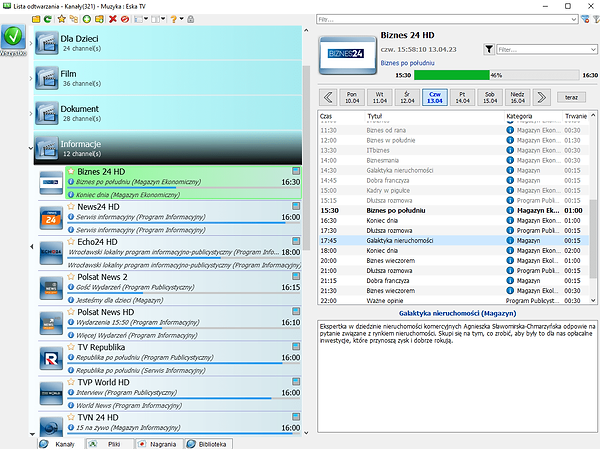The height and width of the screenshot is (449, 600).
Task: Toggle favorite star for Biznes 24 HD
Action: (71, 171)
